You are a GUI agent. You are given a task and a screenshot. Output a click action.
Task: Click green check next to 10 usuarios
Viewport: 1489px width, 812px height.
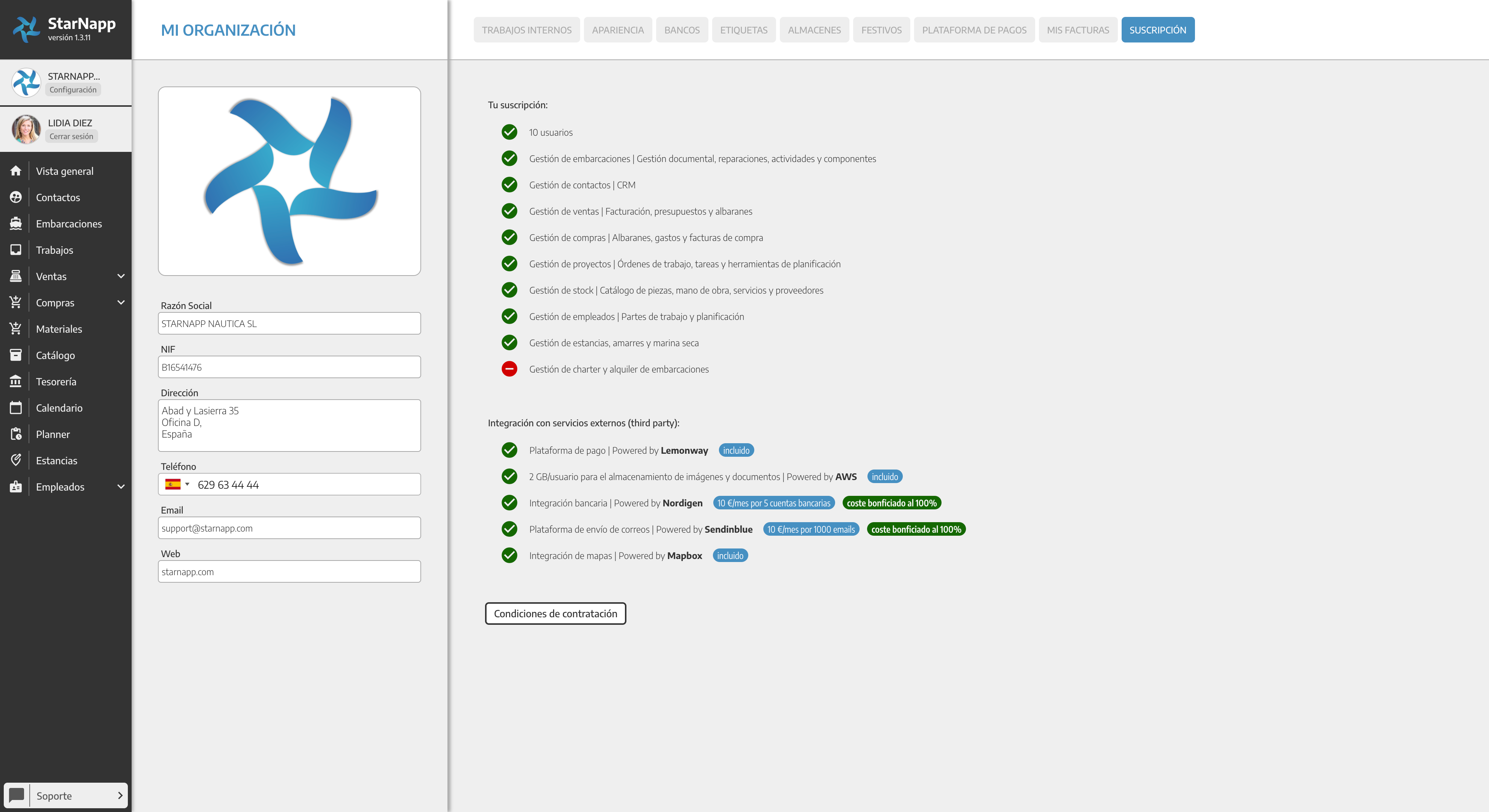[509, 132]
